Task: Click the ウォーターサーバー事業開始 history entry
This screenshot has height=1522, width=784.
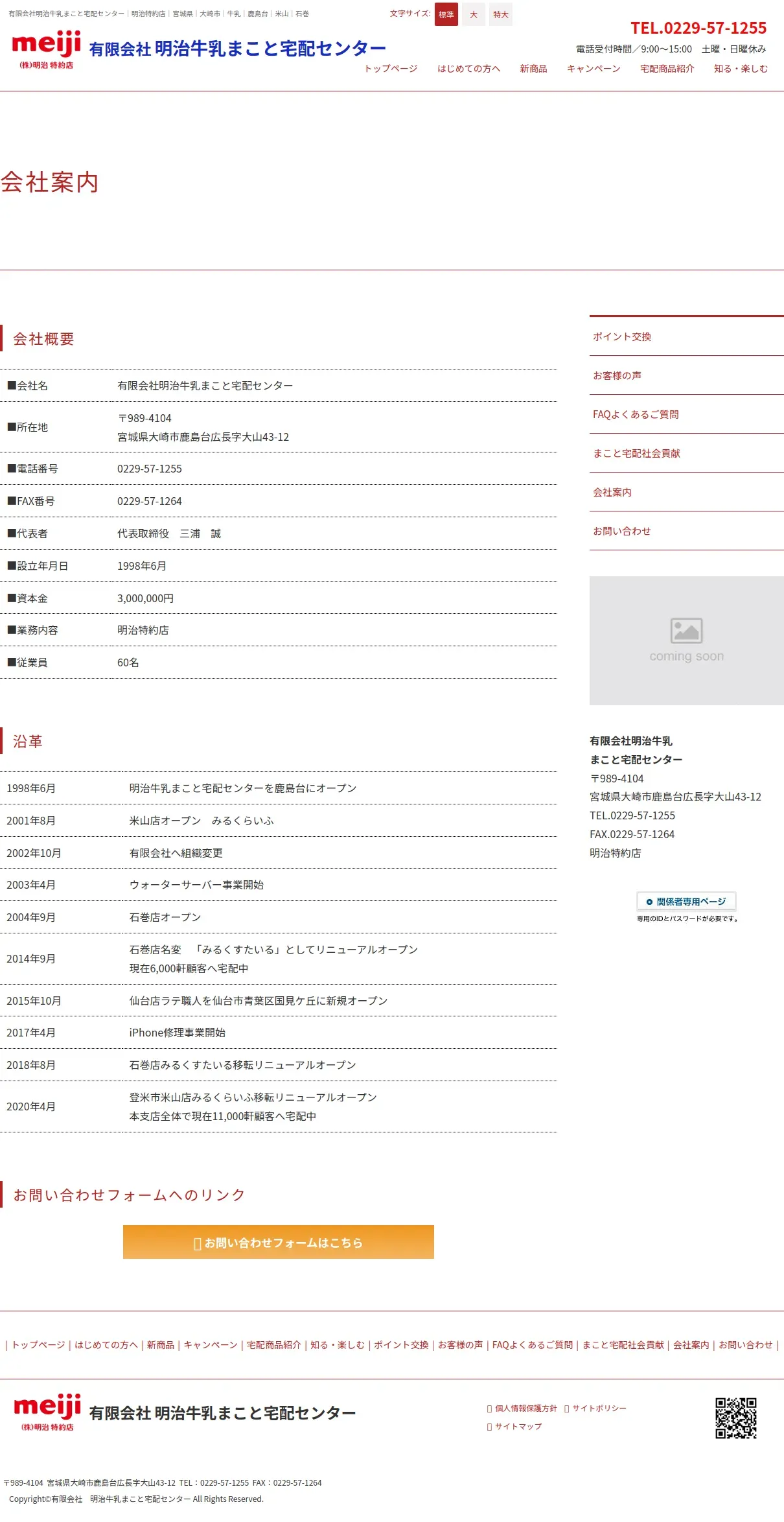Action: [x=196, y=885]
